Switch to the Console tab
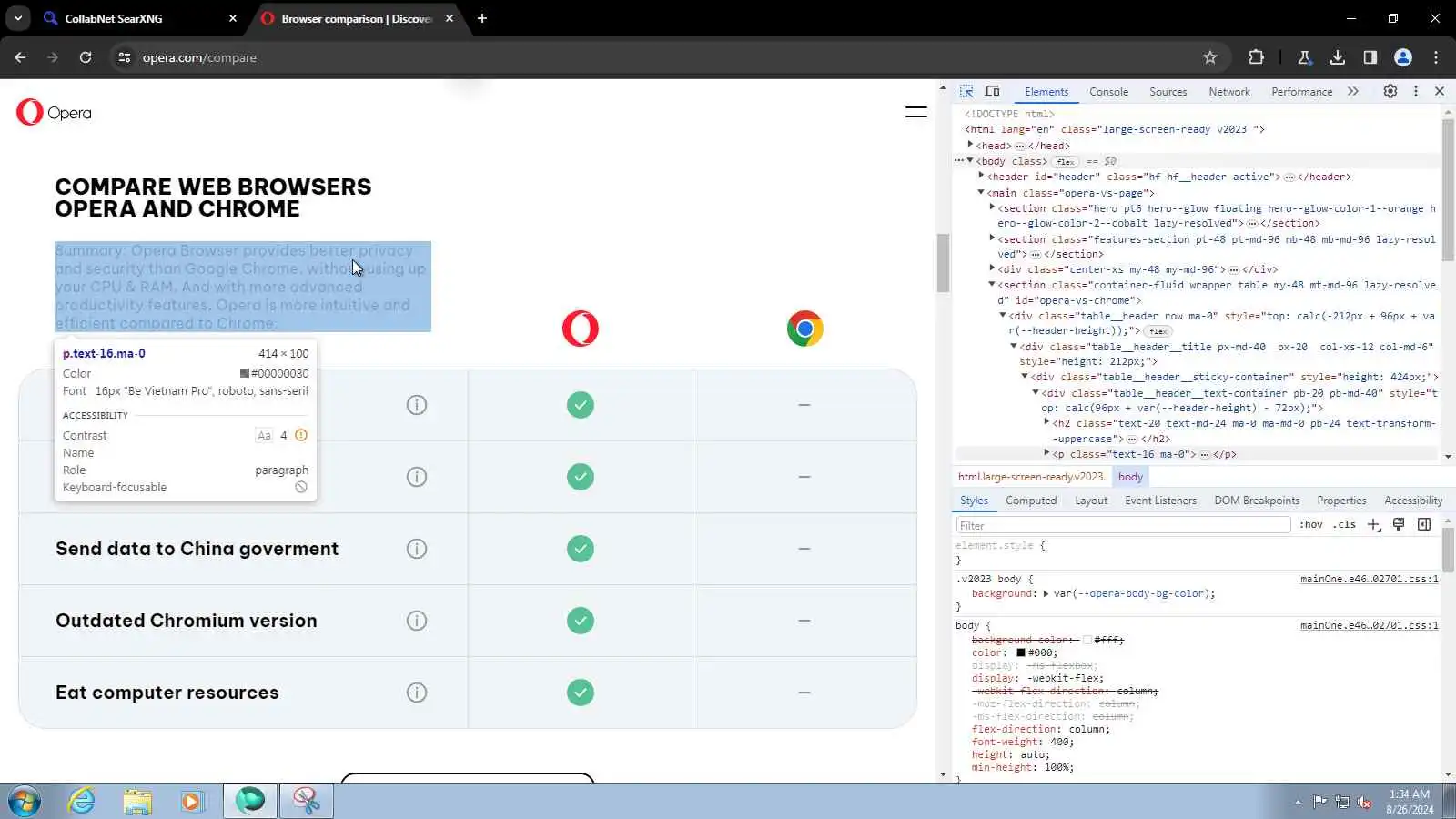 1108,92
